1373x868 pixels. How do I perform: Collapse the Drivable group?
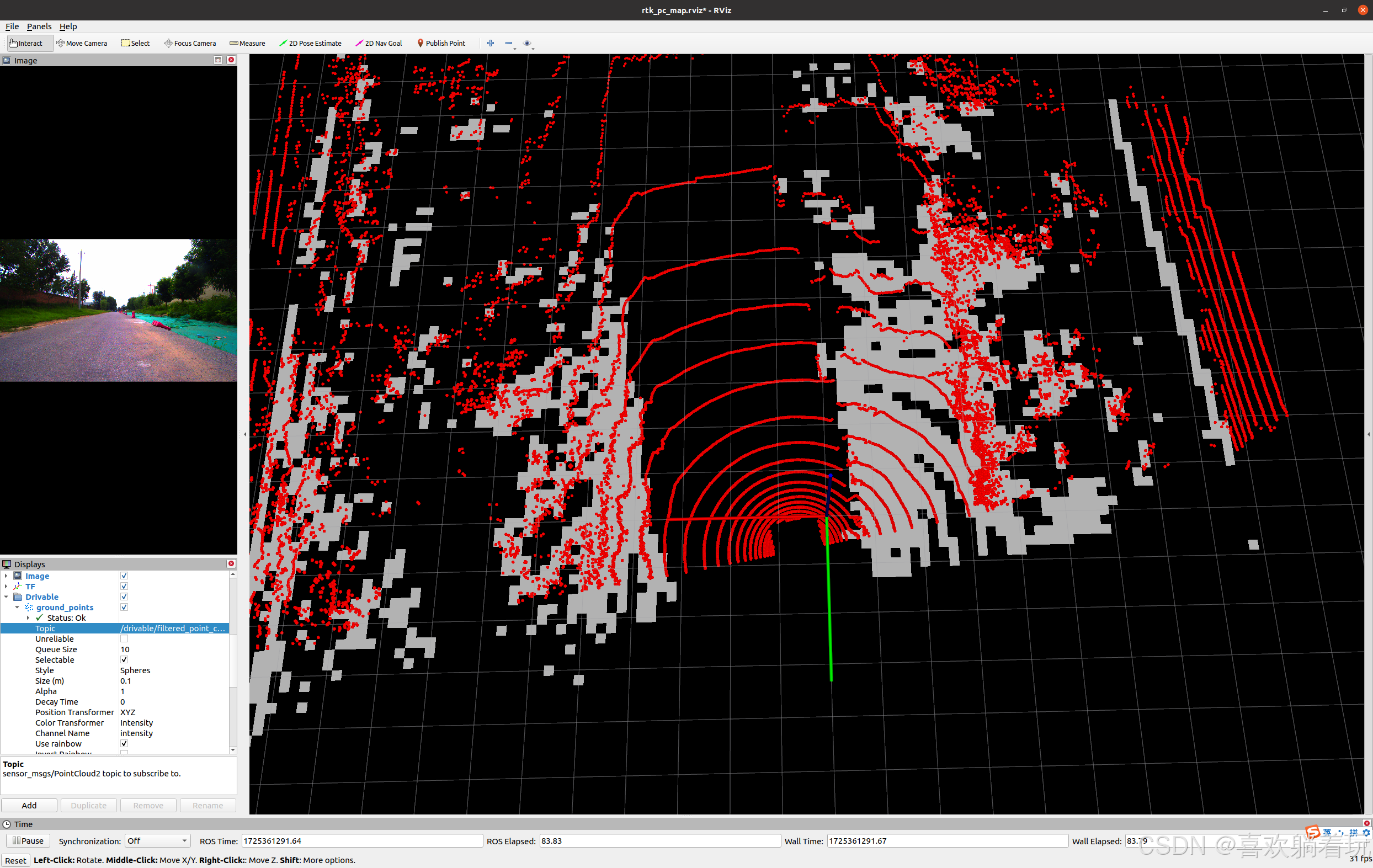pyautogui.click(x=6, y=597)
